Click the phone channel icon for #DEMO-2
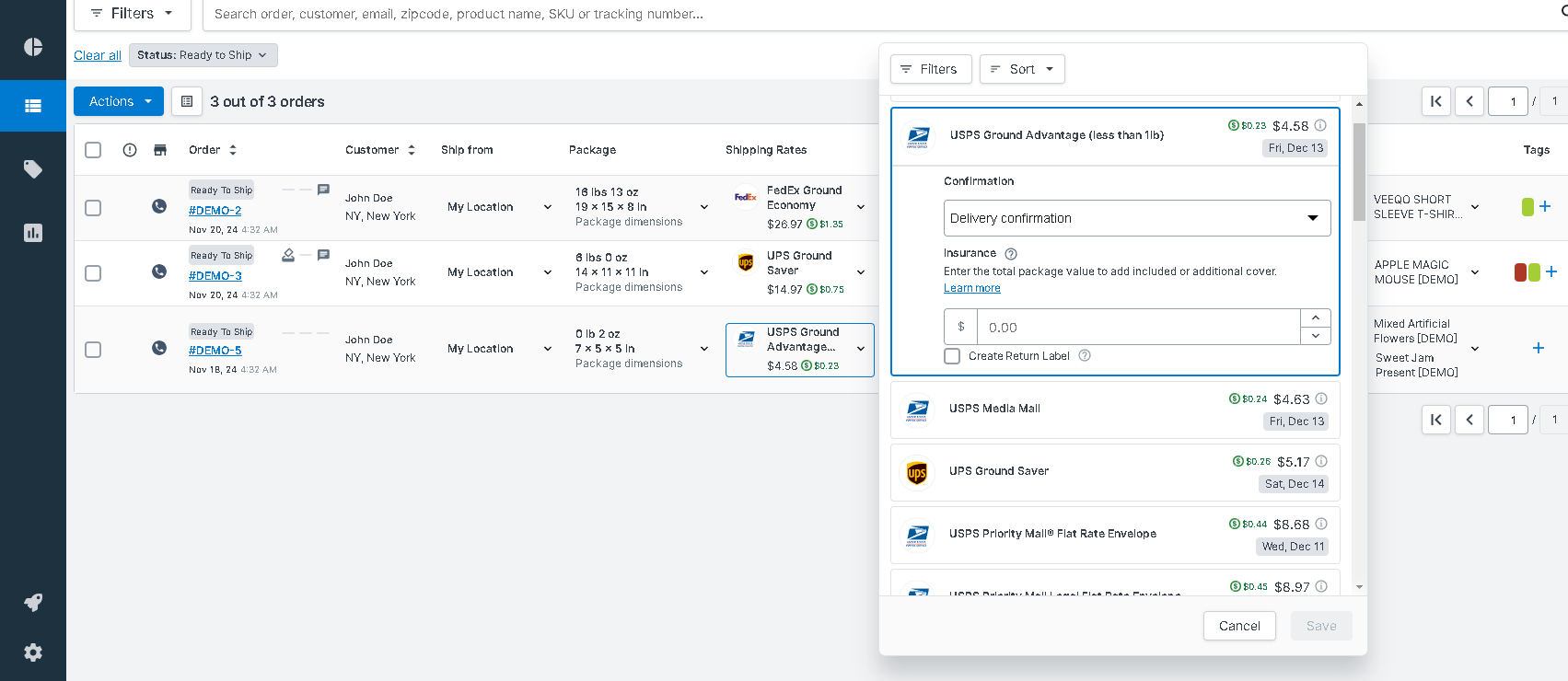Viewport: 1568px width, 681px height. coord(159,206)
